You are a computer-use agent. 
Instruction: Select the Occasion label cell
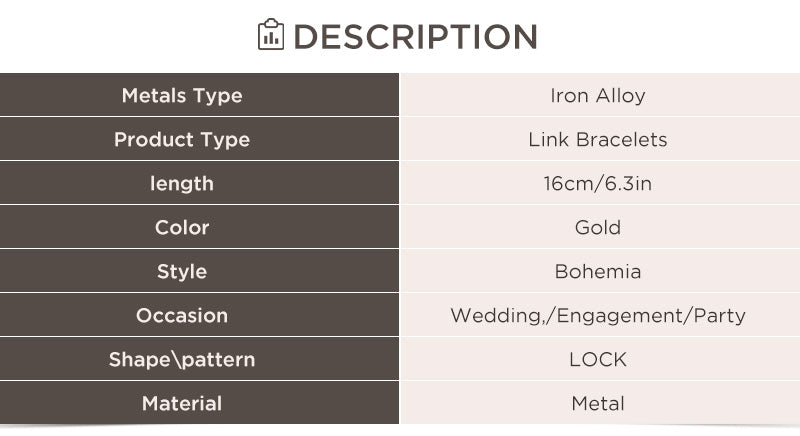click(x=199, y=315)
